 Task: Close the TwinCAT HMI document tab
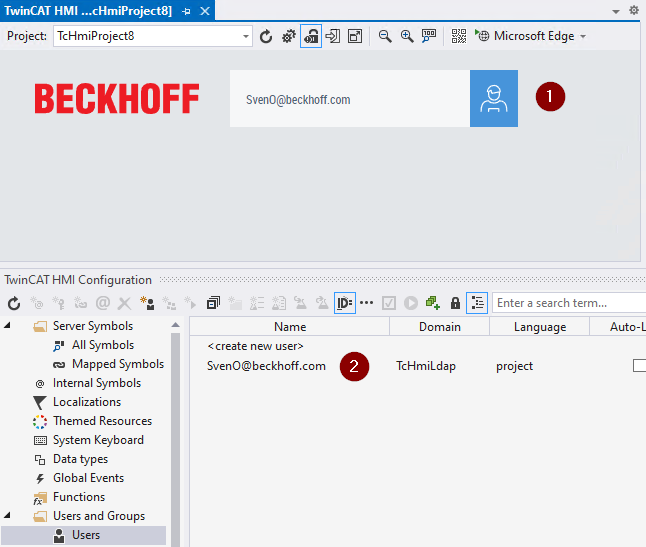[205, 11]
